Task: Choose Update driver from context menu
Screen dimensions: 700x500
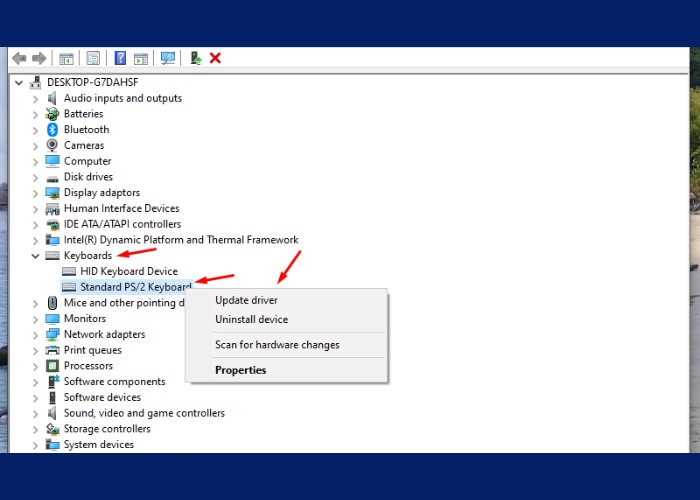Action: pyautogui.click(x=246, y=300)
